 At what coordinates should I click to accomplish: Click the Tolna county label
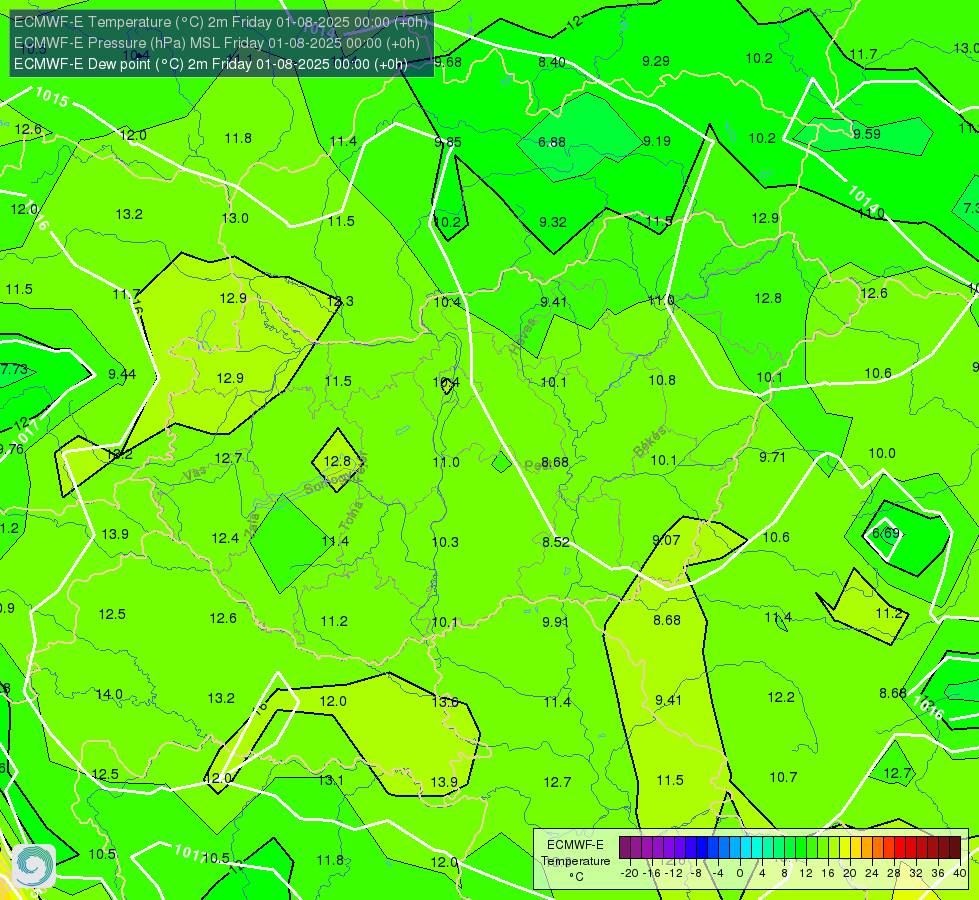pyautogui.click(x=350, y=517)
